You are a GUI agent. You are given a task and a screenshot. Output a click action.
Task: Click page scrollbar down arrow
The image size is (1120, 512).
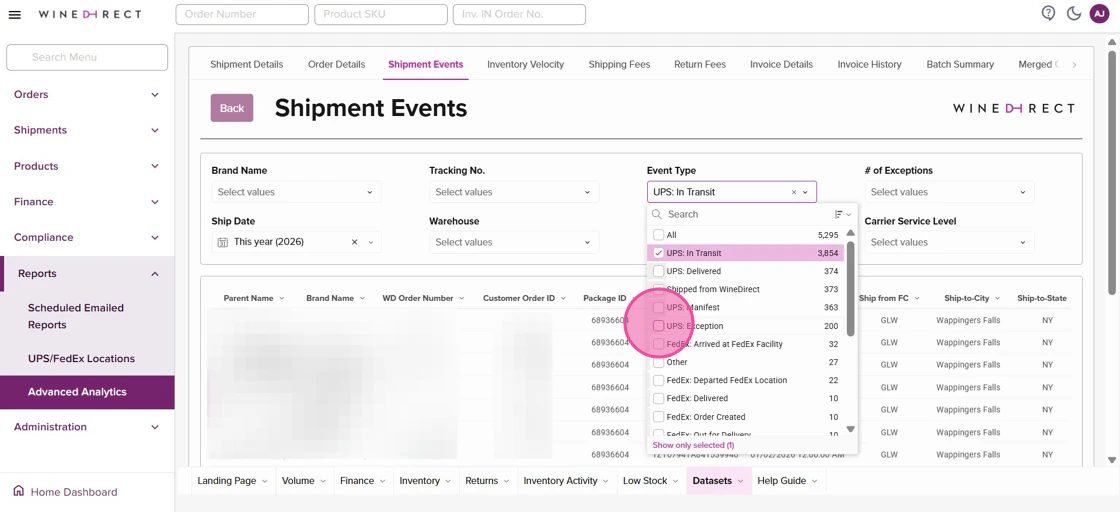[x=1111, y=460]
